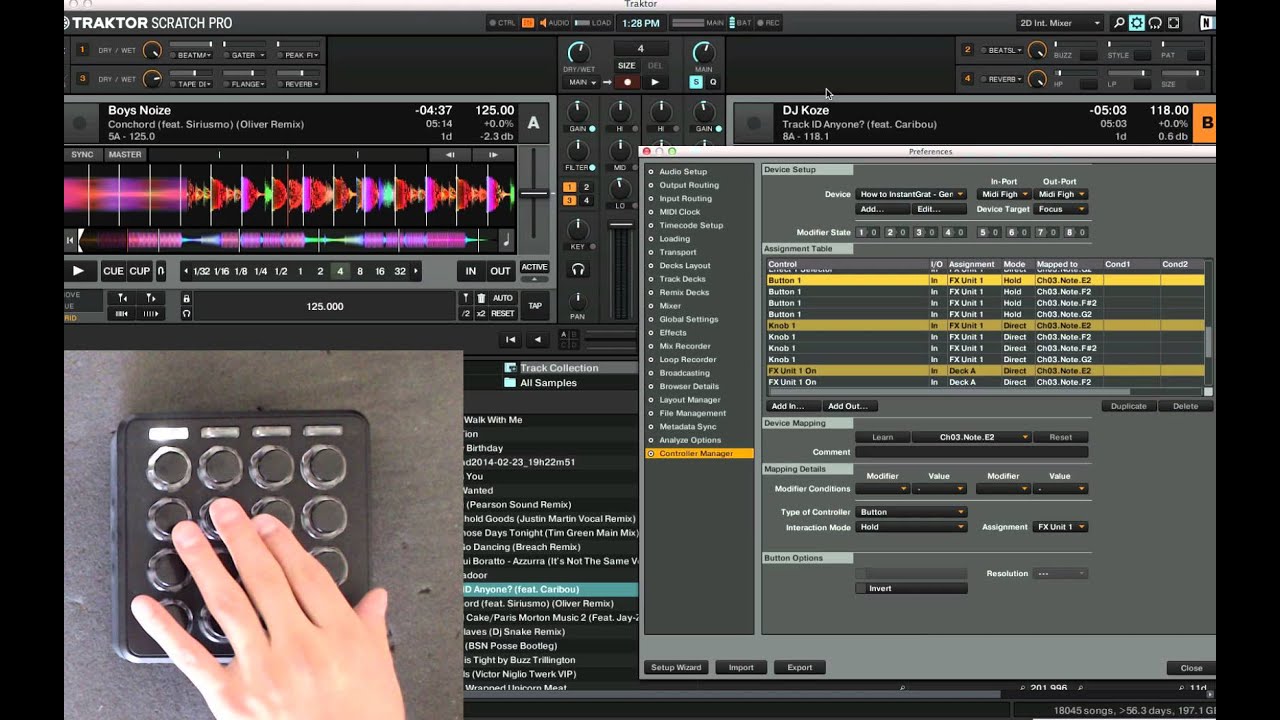This screenshot has height=720, width=1280.
Task: Click the lock BPM icon on Deck A
Action: 186,298
